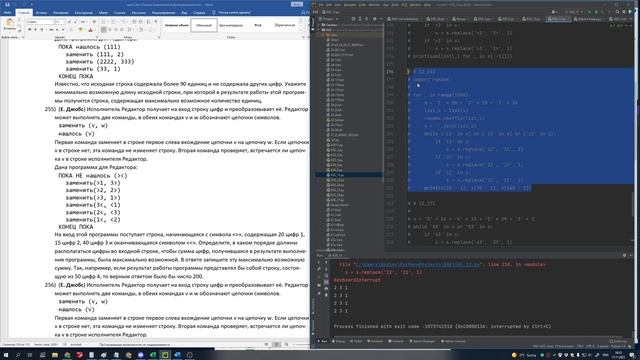
Task: Toggle Bold formatting in Word
Action: pos(29,29)
